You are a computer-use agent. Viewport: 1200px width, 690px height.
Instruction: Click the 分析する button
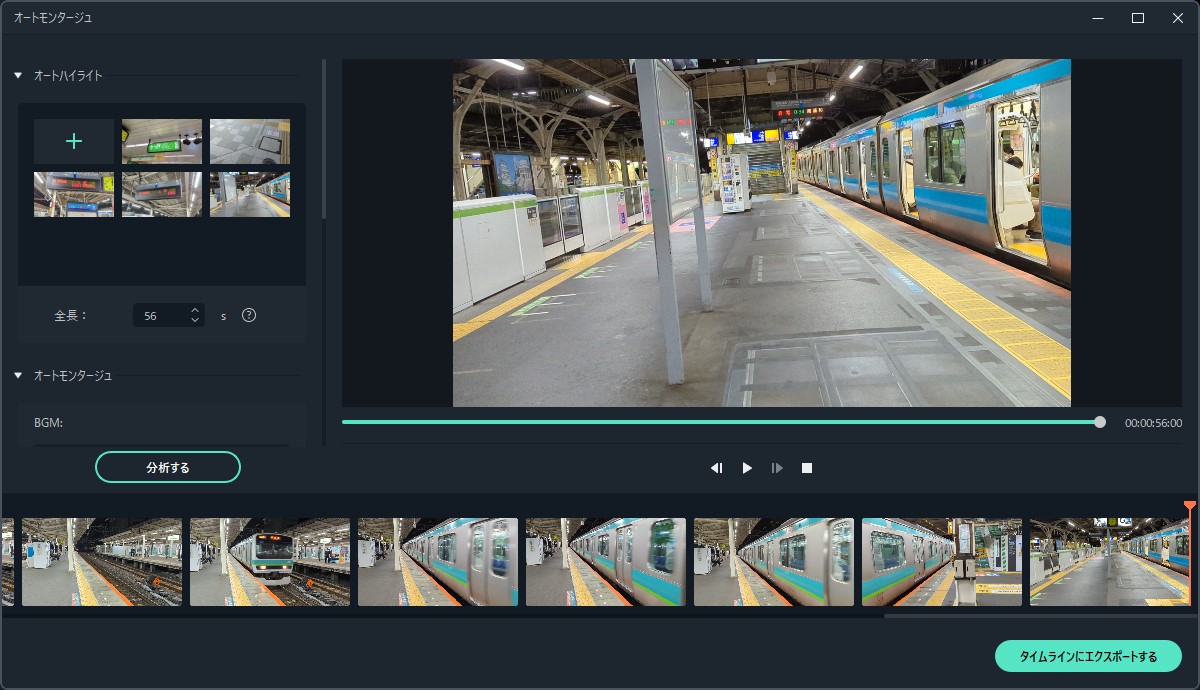(168, 467)
